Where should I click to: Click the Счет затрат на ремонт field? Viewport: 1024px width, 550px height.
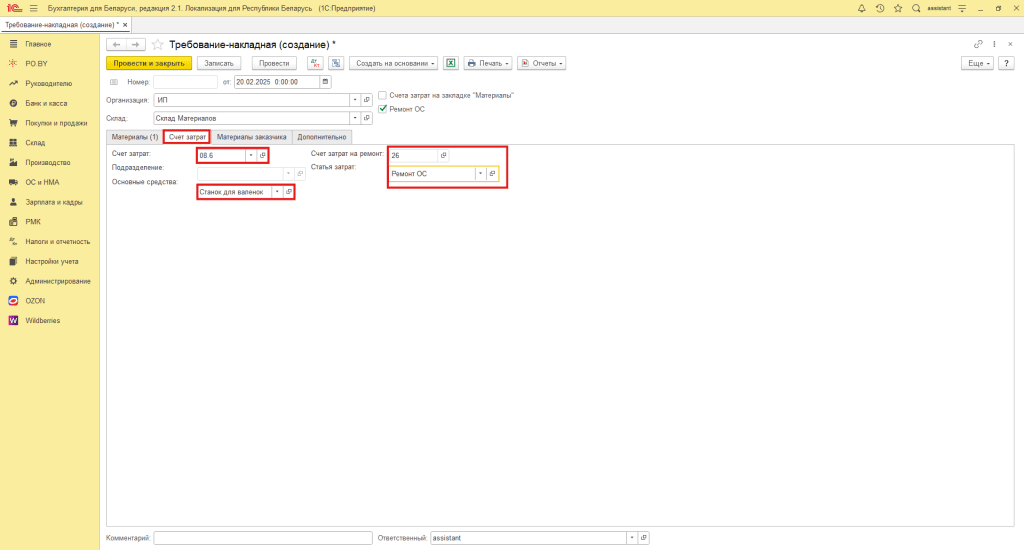point(413,155)
